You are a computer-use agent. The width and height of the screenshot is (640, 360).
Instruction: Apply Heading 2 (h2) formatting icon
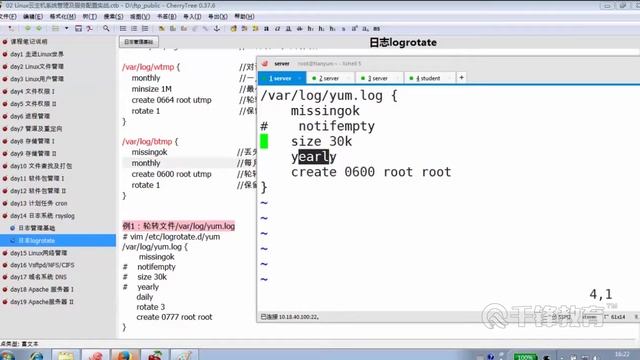(x=322, y=29)
